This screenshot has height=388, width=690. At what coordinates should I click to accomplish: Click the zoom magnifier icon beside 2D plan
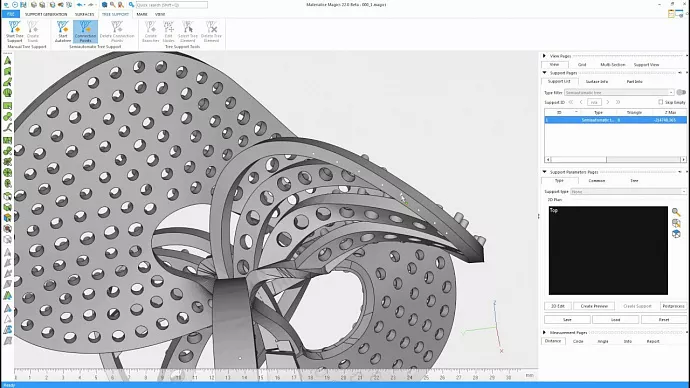(x=676, y=212)
